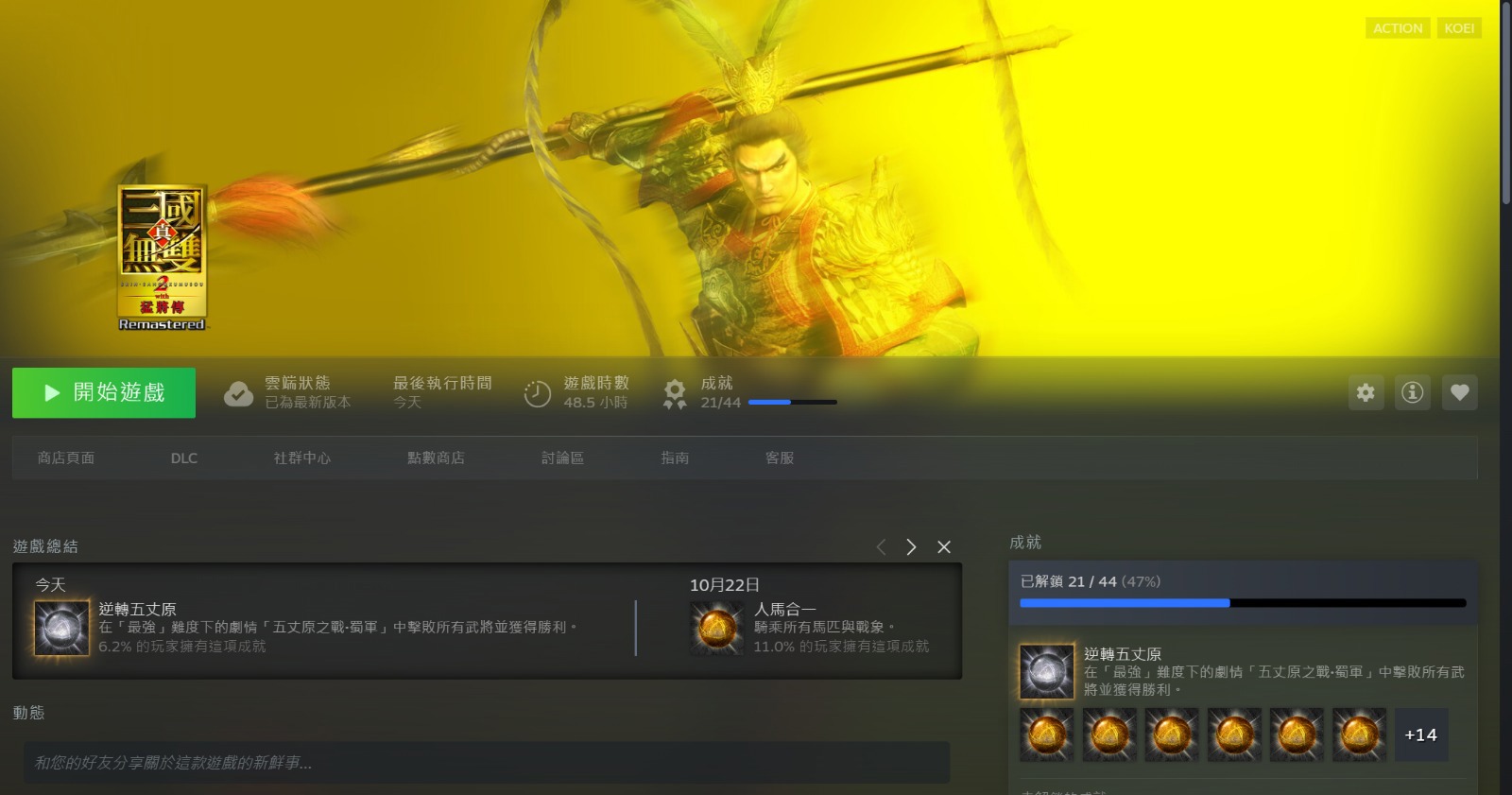This screenshot has height=795, width=1512.
Task: Close the 遊戲總結 section
Action: pyautogui.click(x=944, y=547)
